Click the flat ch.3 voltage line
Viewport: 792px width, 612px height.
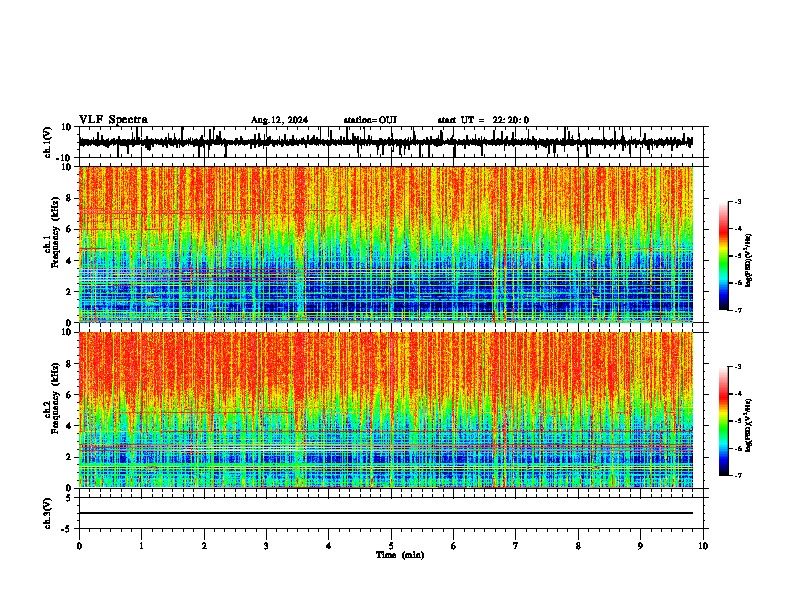(386, 513)
